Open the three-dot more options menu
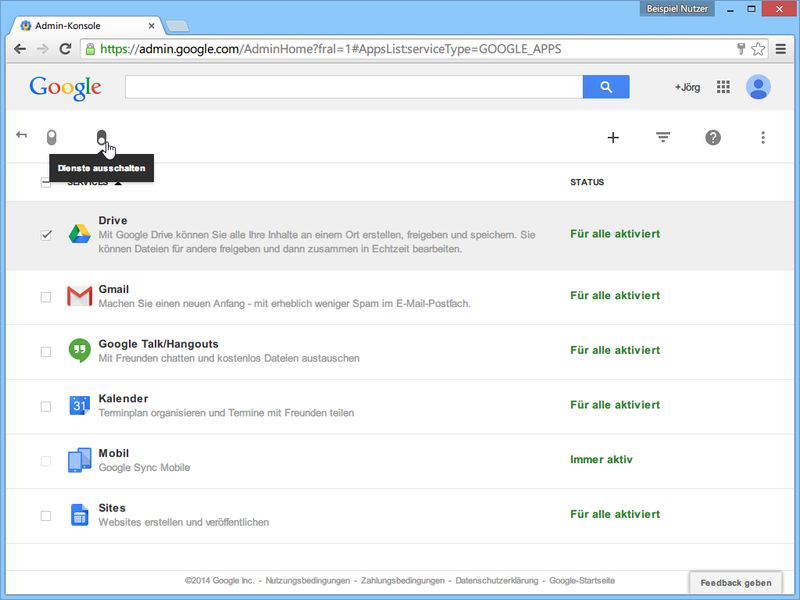 (x=763, y=137)
